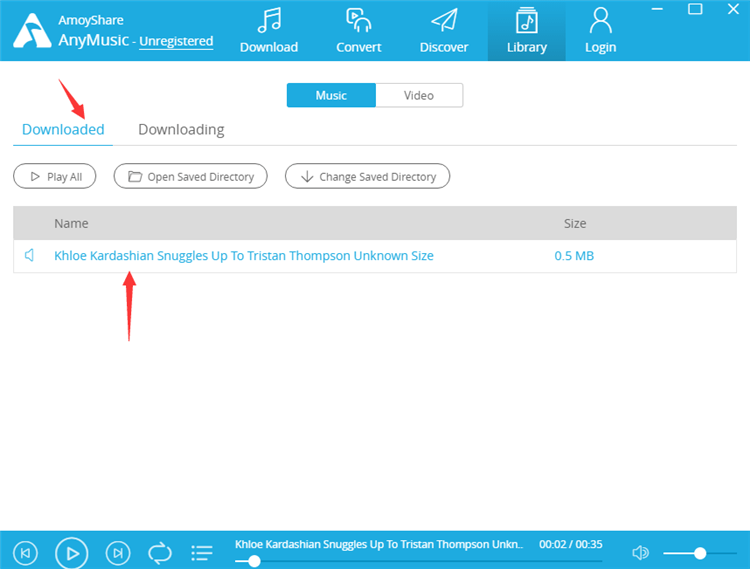Screen dimensions: 750x569
Task: Open the Login page
Action: (600, 31)
